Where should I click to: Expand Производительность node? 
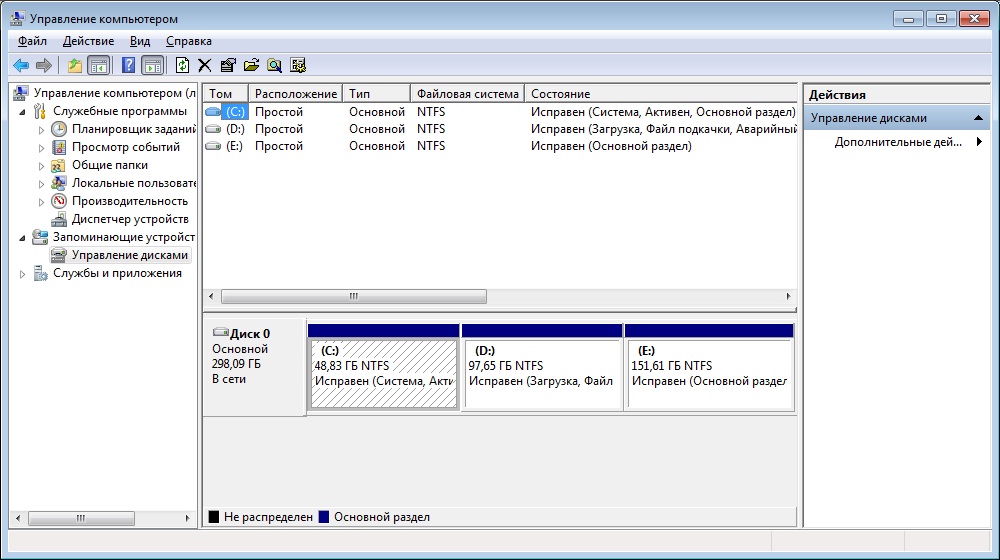[41, 202]
